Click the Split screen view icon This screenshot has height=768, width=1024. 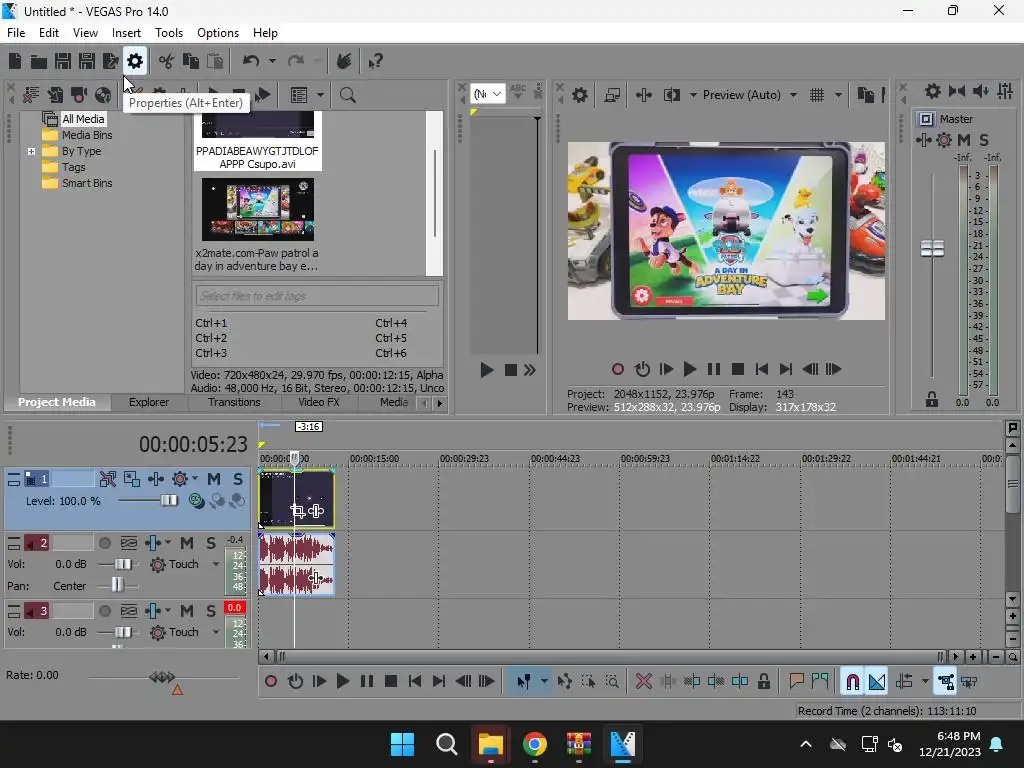pyautogui.click(x=671, y=95)
